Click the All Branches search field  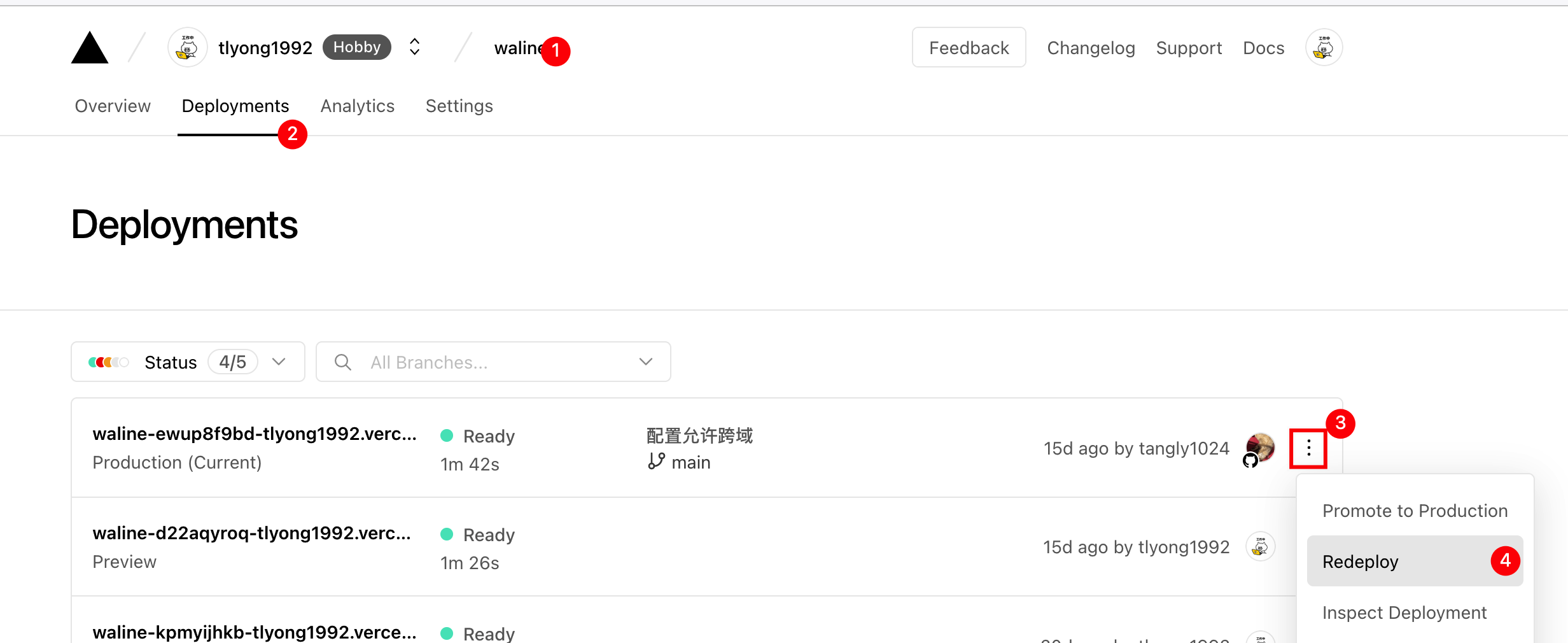(493, 362)
